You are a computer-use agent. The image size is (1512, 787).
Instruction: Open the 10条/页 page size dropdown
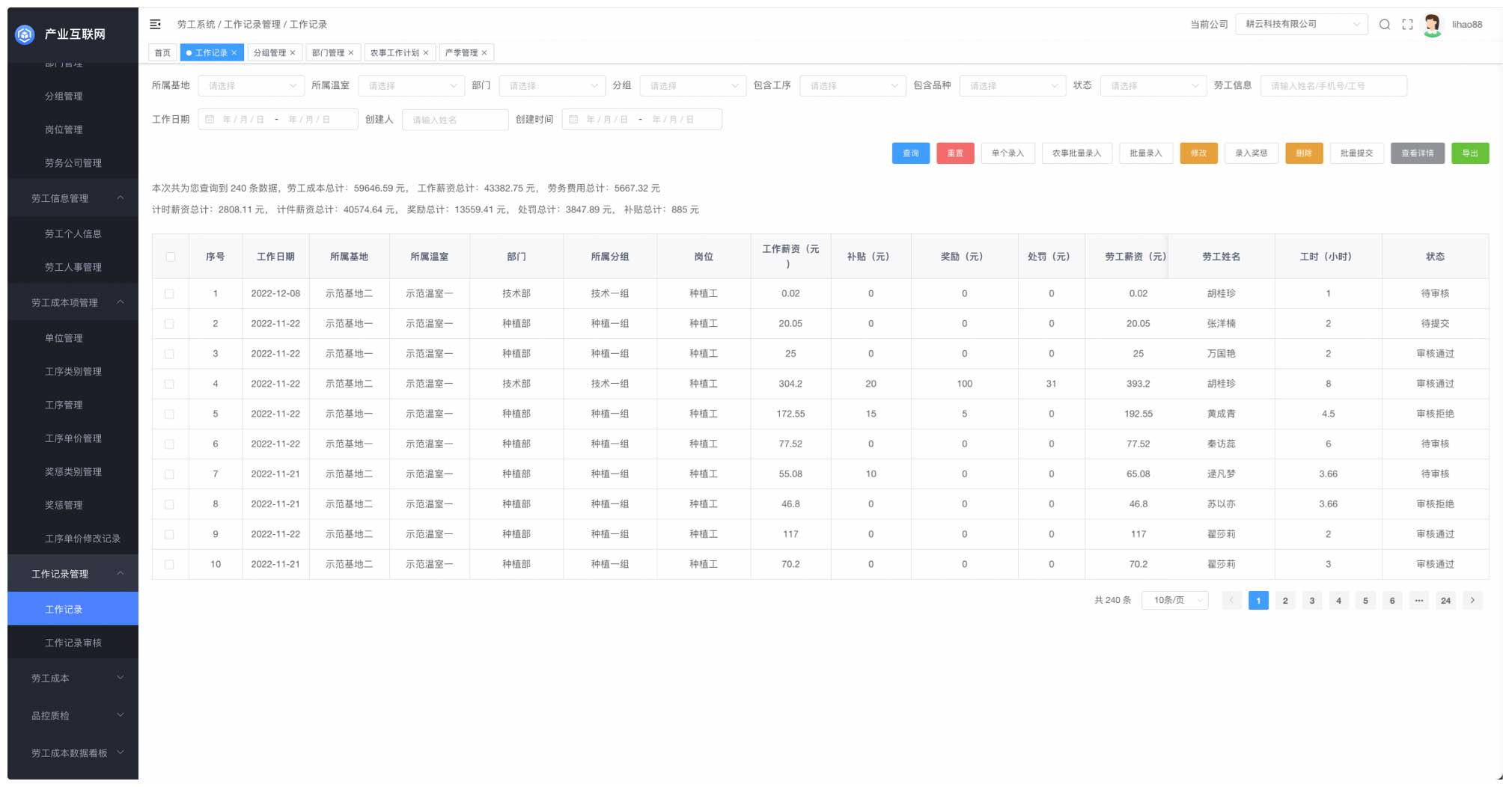point(1175,601)
